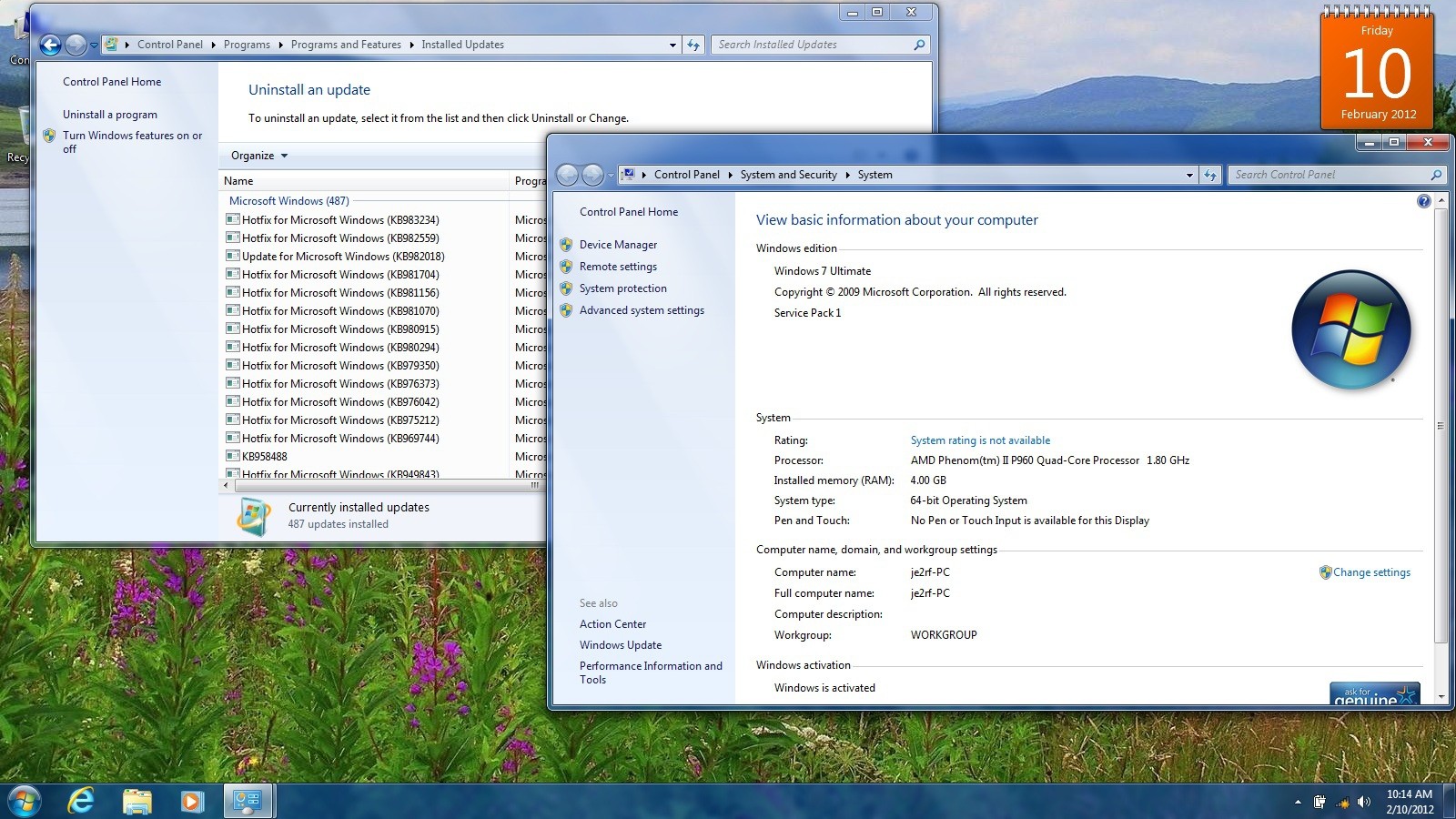Image resolution: width=1456 pixels, height=819 pixels.
Task: Launch Windows Media Player from the taskbar
Action: 191,801
